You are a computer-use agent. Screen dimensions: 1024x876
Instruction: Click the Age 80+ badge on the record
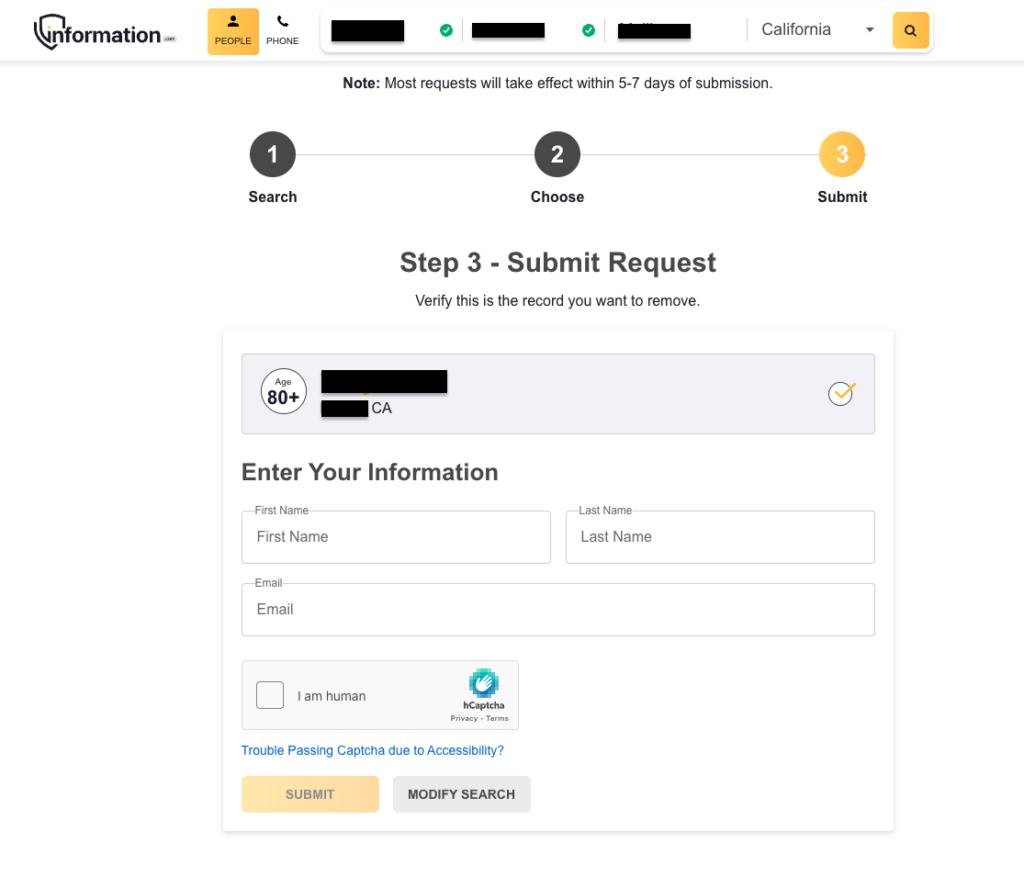[x=283, y=392]
